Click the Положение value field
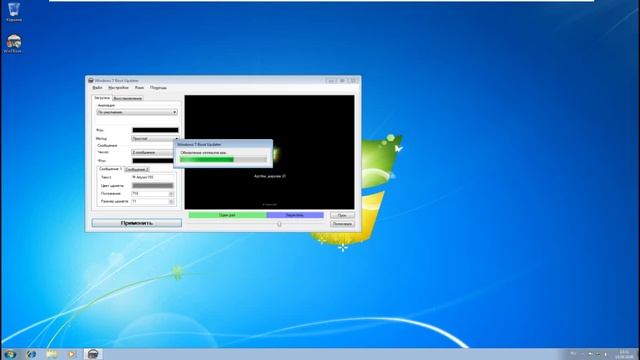The image size is (640, 360). tap(150, 193)
